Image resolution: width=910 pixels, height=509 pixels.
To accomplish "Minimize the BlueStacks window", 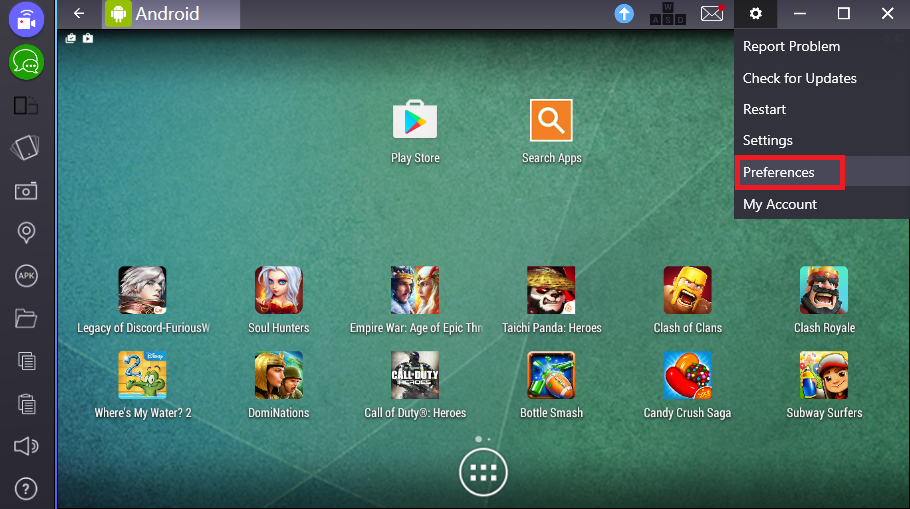I will pos(800,13).
